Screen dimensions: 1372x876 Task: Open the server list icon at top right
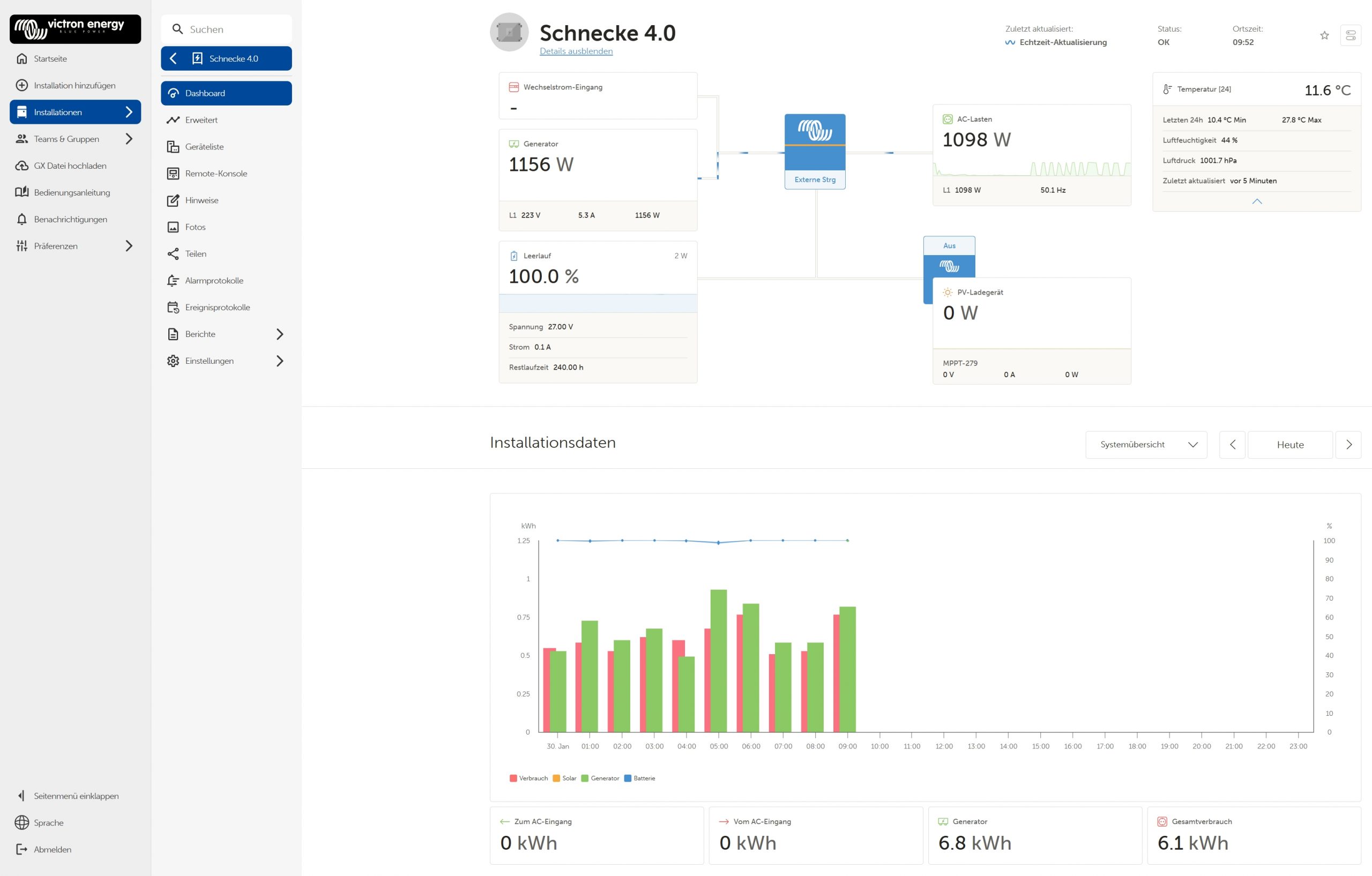tap(1351, 35)
